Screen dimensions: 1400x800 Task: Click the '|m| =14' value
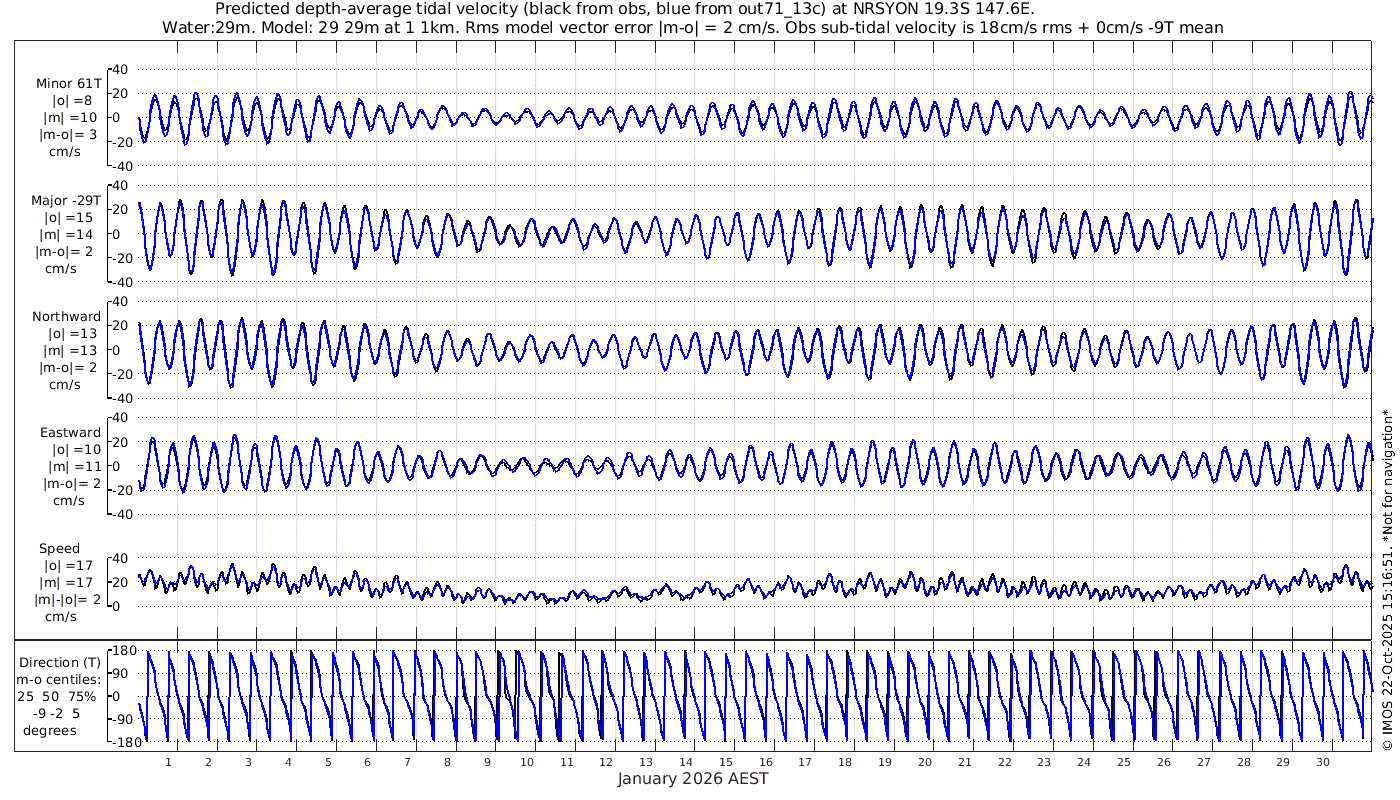(70, 234)
